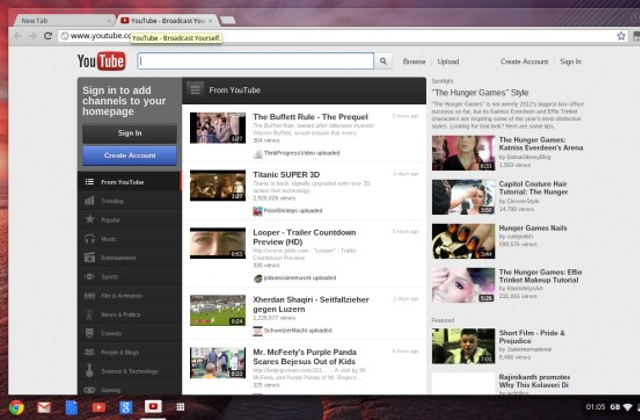
Task: Select People & Blogs category
Action: coord(129,352)
